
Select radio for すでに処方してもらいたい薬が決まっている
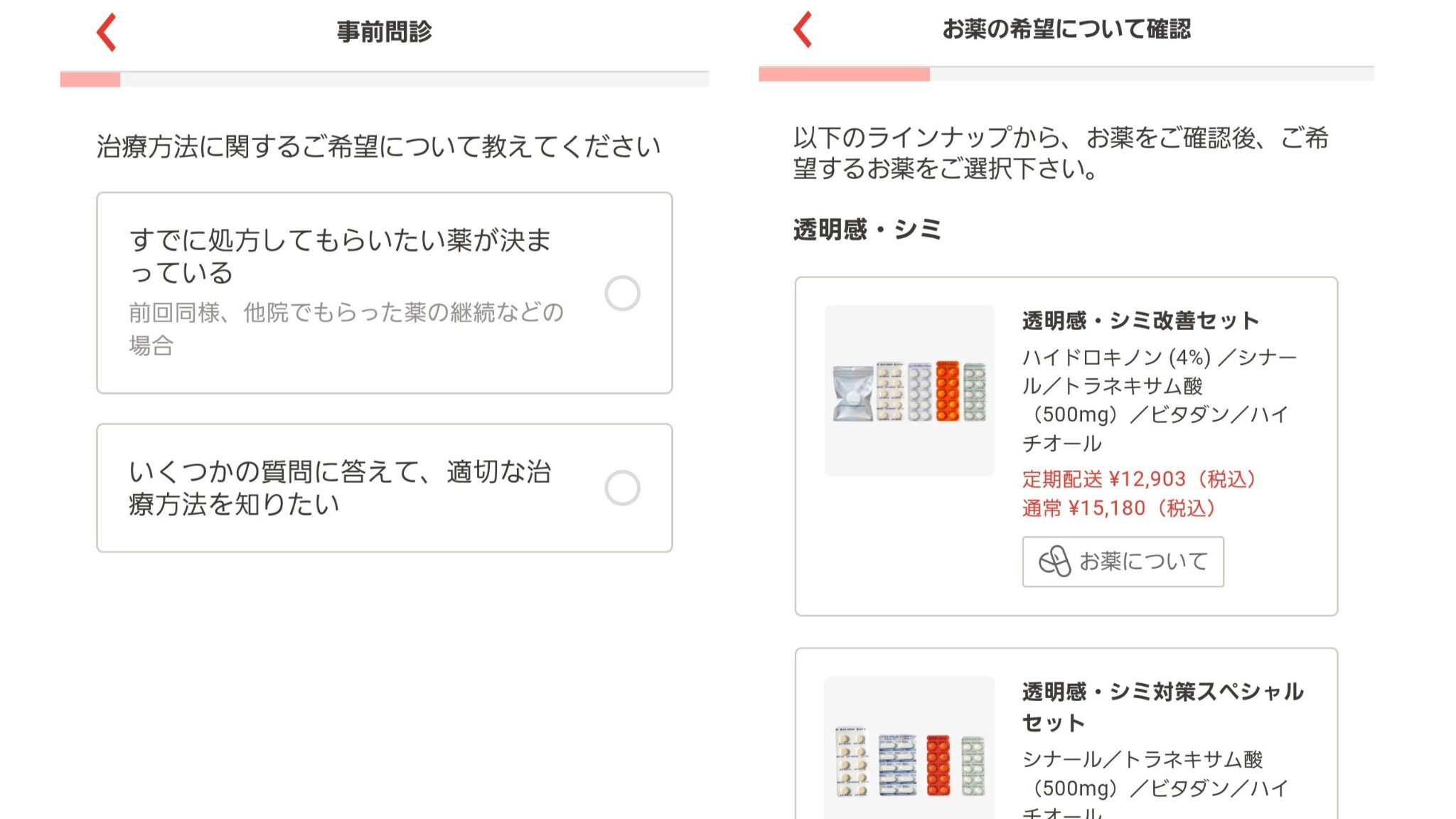[x=622, y=293]
